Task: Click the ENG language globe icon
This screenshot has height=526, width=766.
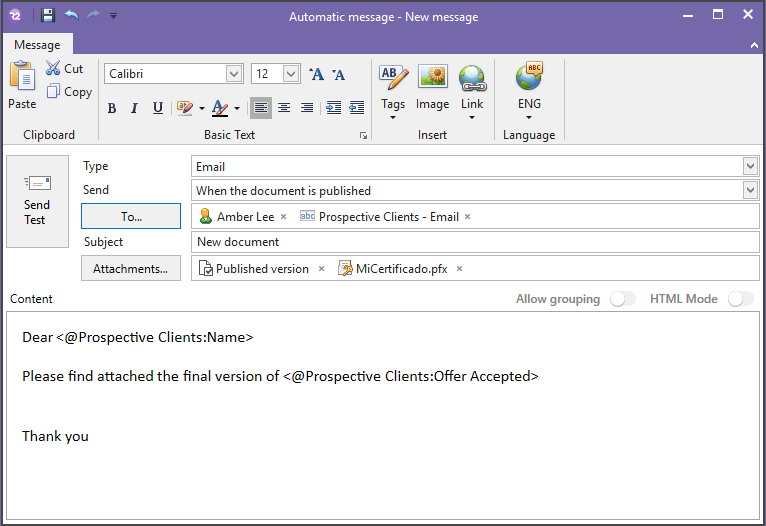Action: pyautogui.click(x=529, y=76)
